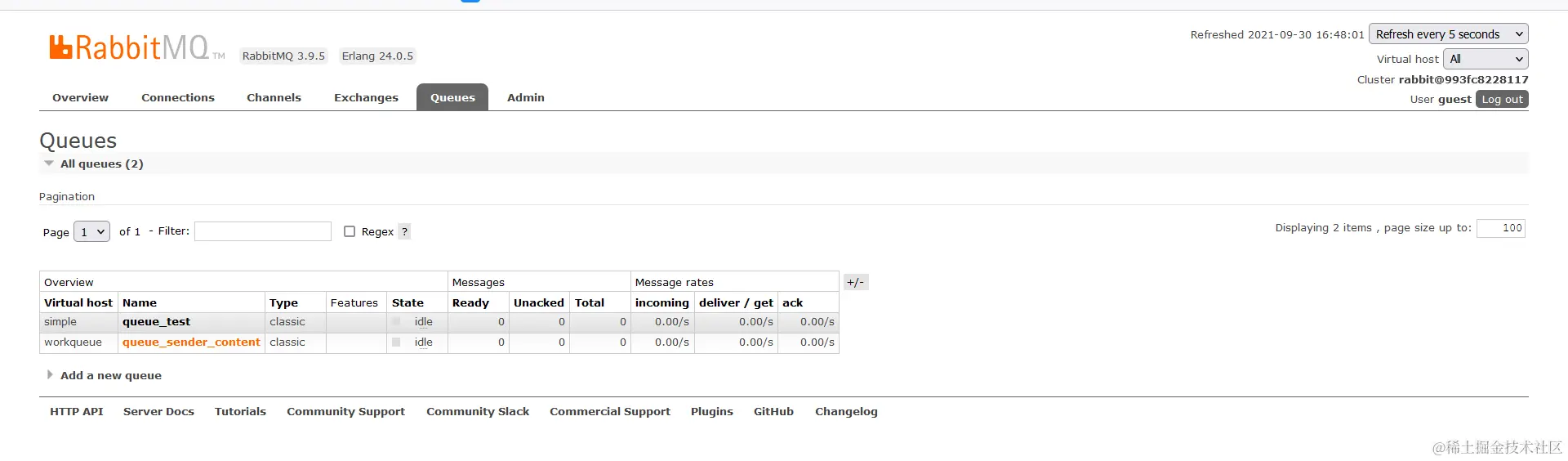The height and width of the screenshot is (461, 1568).
Task: Open the Changelog link
Action: tap(846, 411)
